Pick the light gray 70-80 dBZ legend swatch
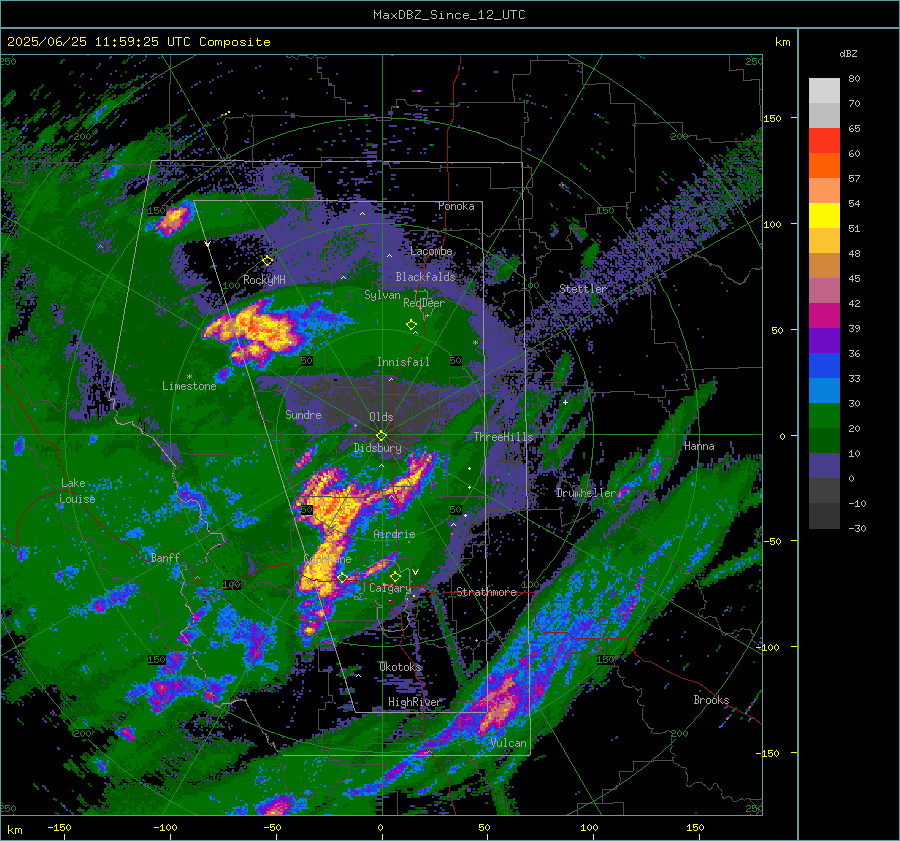 coord(824,91)
